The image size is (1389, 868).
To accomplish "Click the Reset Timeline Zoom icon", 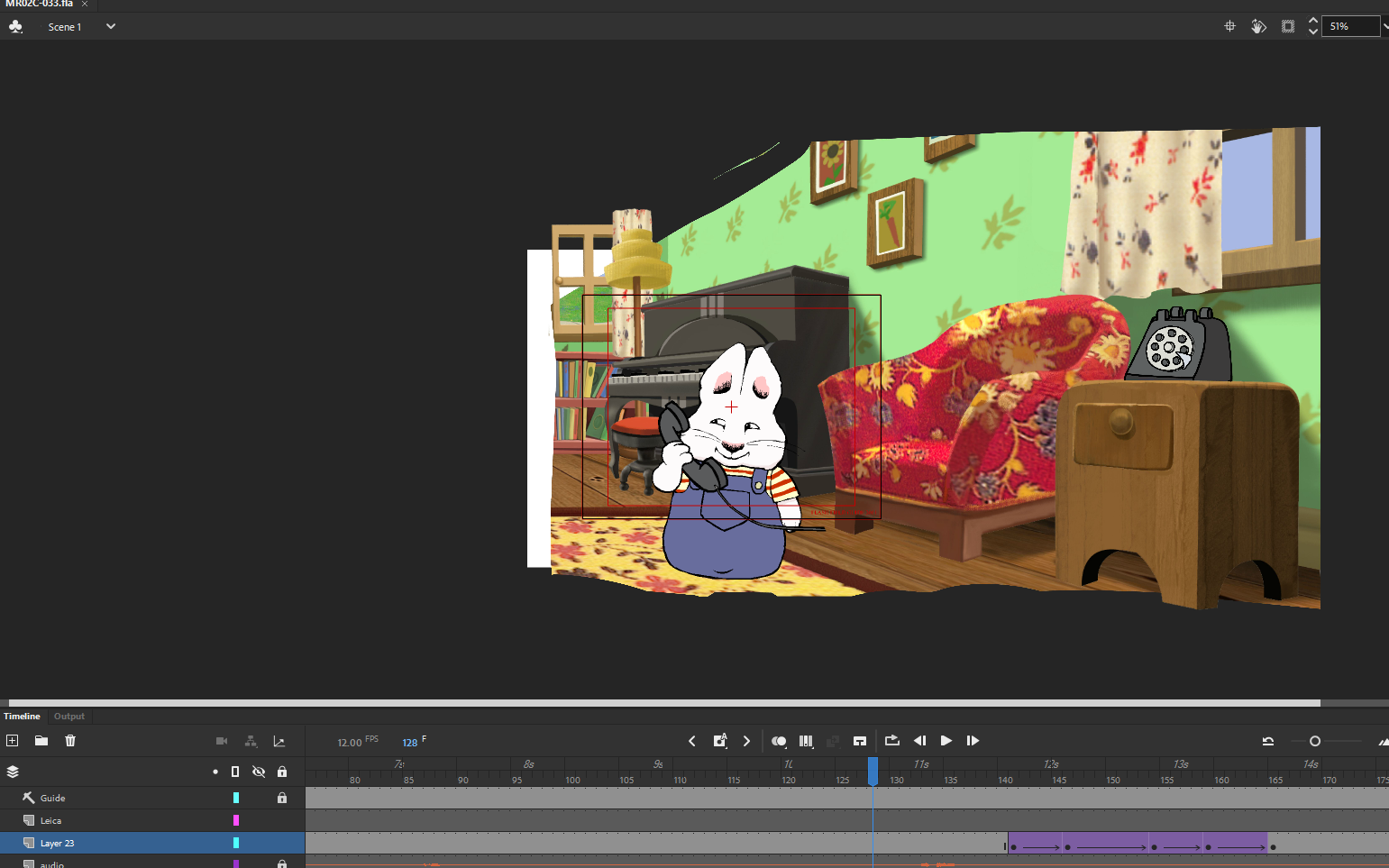I will (x=1268, y=741).
